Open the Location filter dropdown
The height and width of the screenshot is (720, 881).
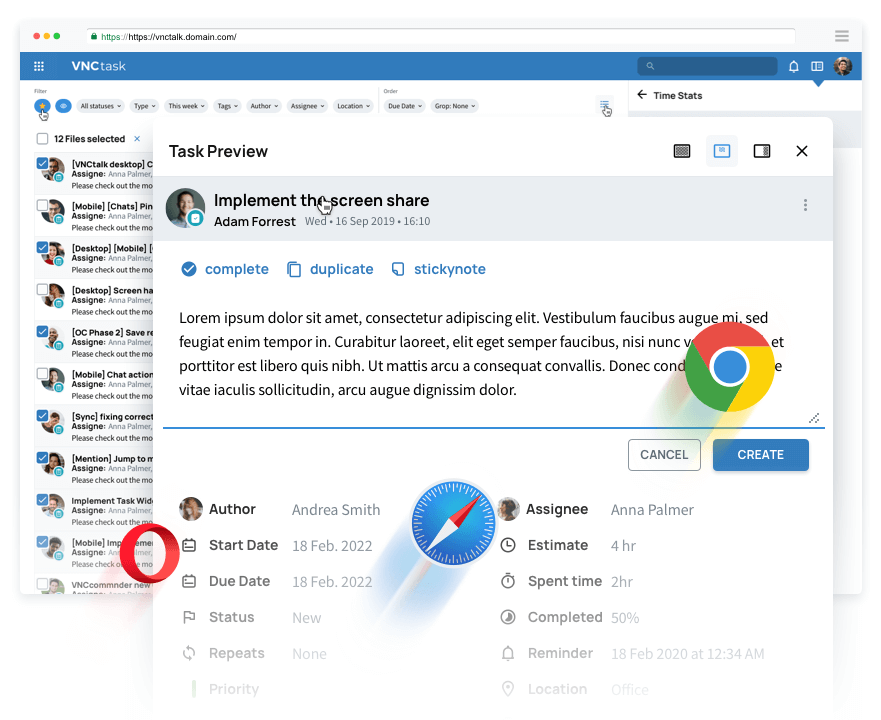[353, 106]
